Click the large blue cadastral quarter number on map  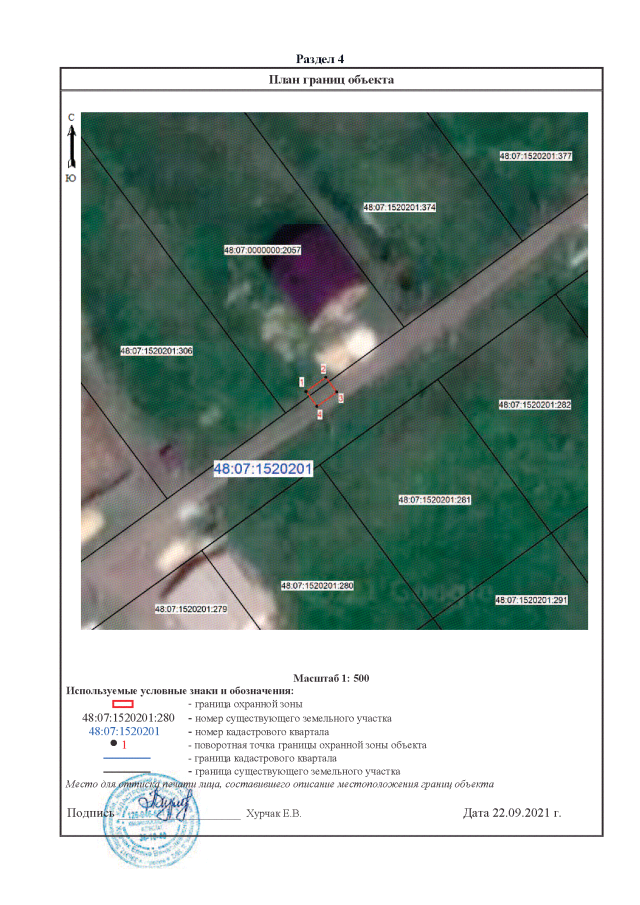click(265, 468)
